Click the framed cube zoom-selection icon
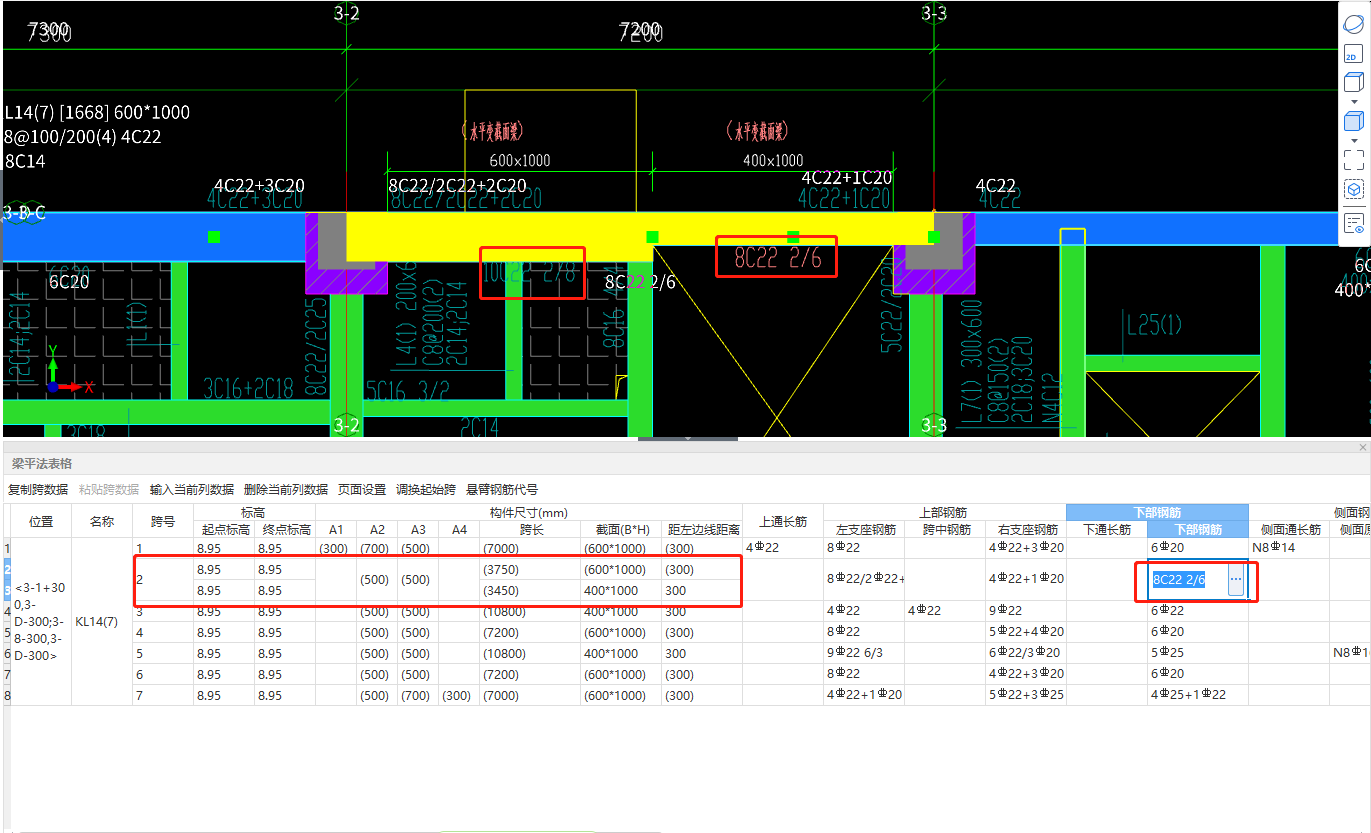This screenshot has width=1371, height=833. point(1353,189)
